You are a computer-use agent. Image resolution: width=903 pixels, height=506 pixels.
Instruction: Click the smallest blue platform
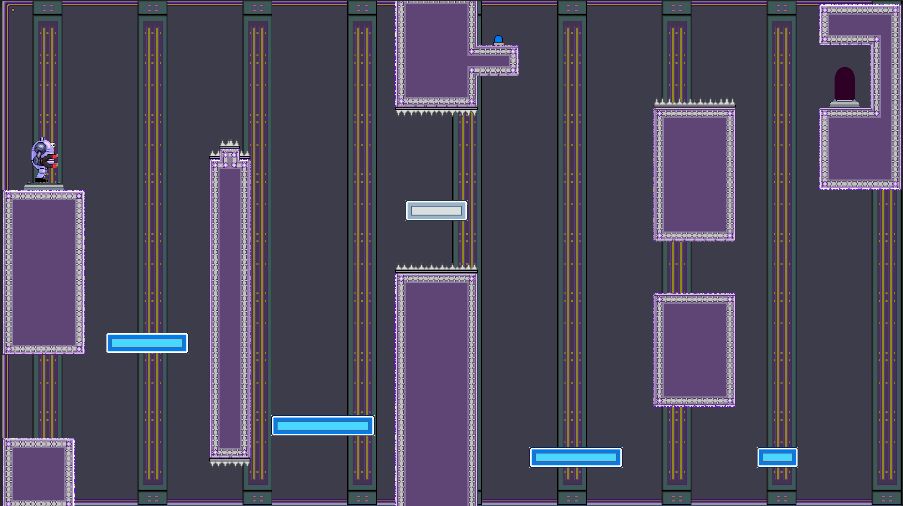point(777,458)
